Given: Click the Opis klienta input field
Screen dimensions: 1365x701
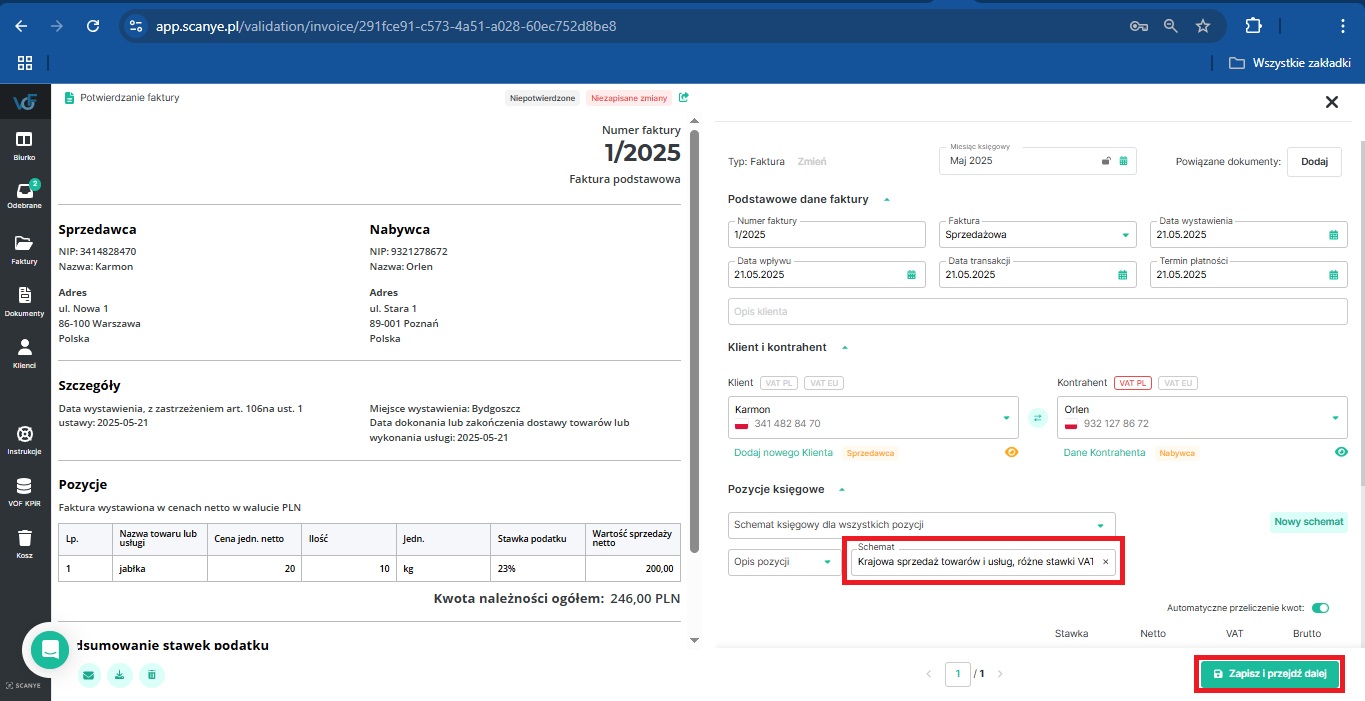Looking at the screenshot, I should click(1037, 312).
